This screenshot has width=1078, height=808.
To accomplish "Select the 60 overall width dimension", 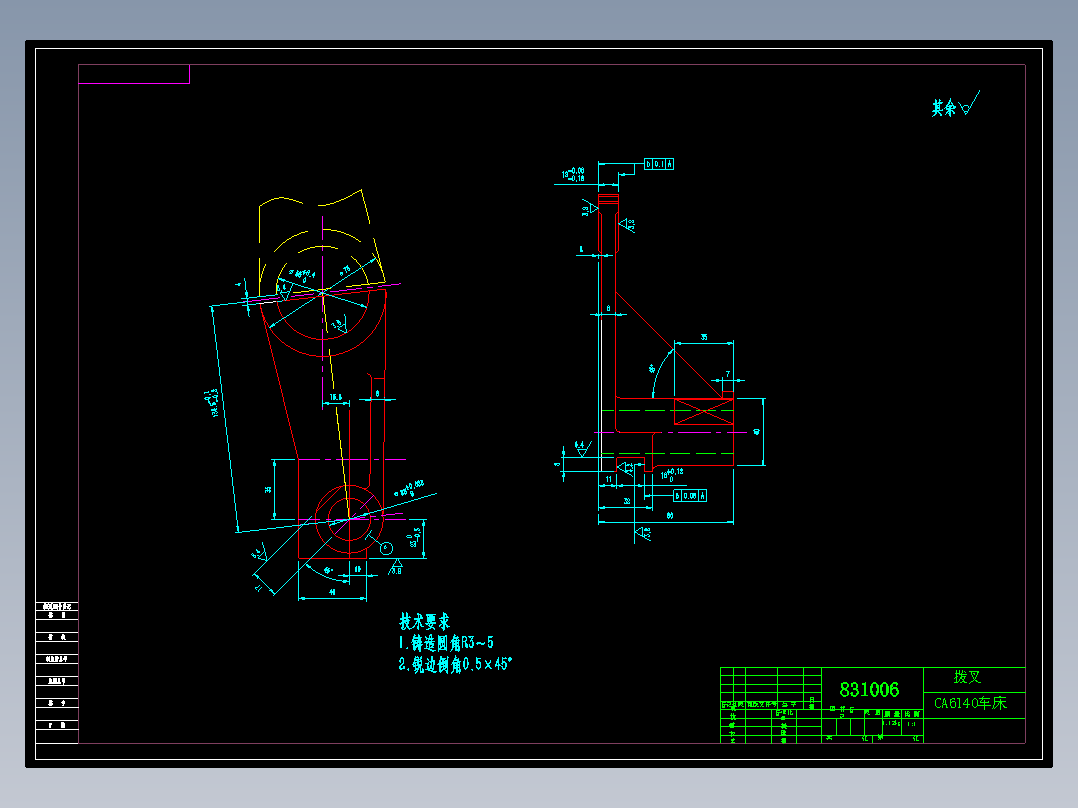I will coord(670,515).
